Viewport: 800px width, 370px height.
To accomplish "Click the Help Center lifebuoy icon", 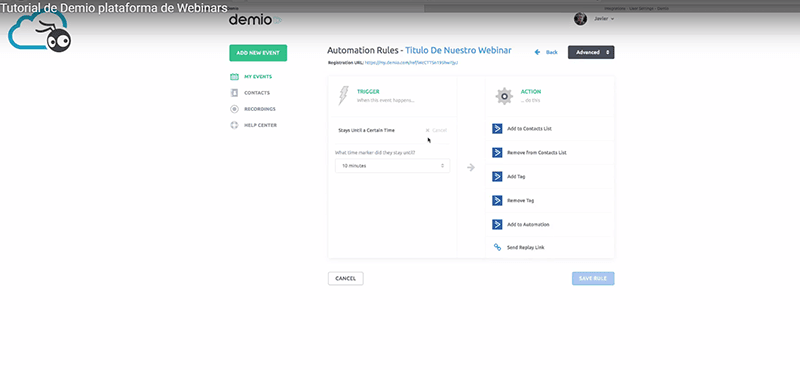I will click(x=234, y=125).
